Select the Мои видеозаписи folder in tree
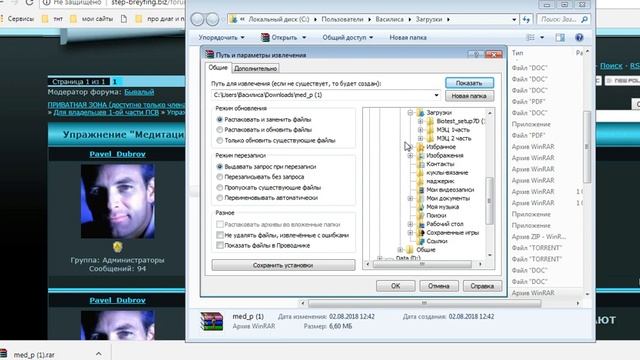Image resolution: width=640 pixels, height=360 pixels. 450,190
